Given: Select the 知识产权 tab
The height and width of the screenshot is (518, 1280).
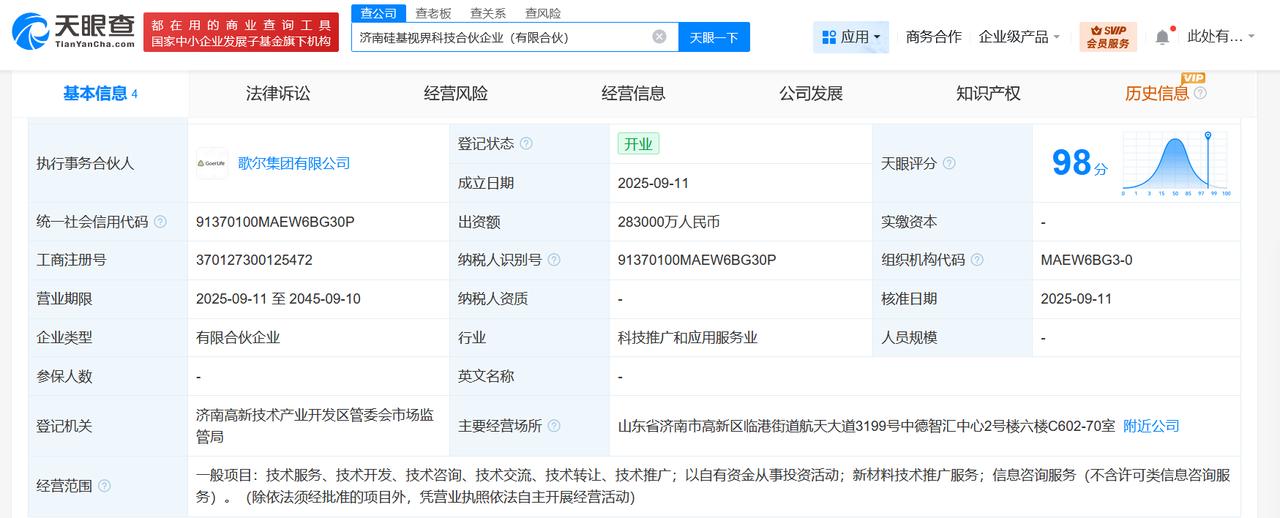Looking at the screenshot, I should click(988, 93).
